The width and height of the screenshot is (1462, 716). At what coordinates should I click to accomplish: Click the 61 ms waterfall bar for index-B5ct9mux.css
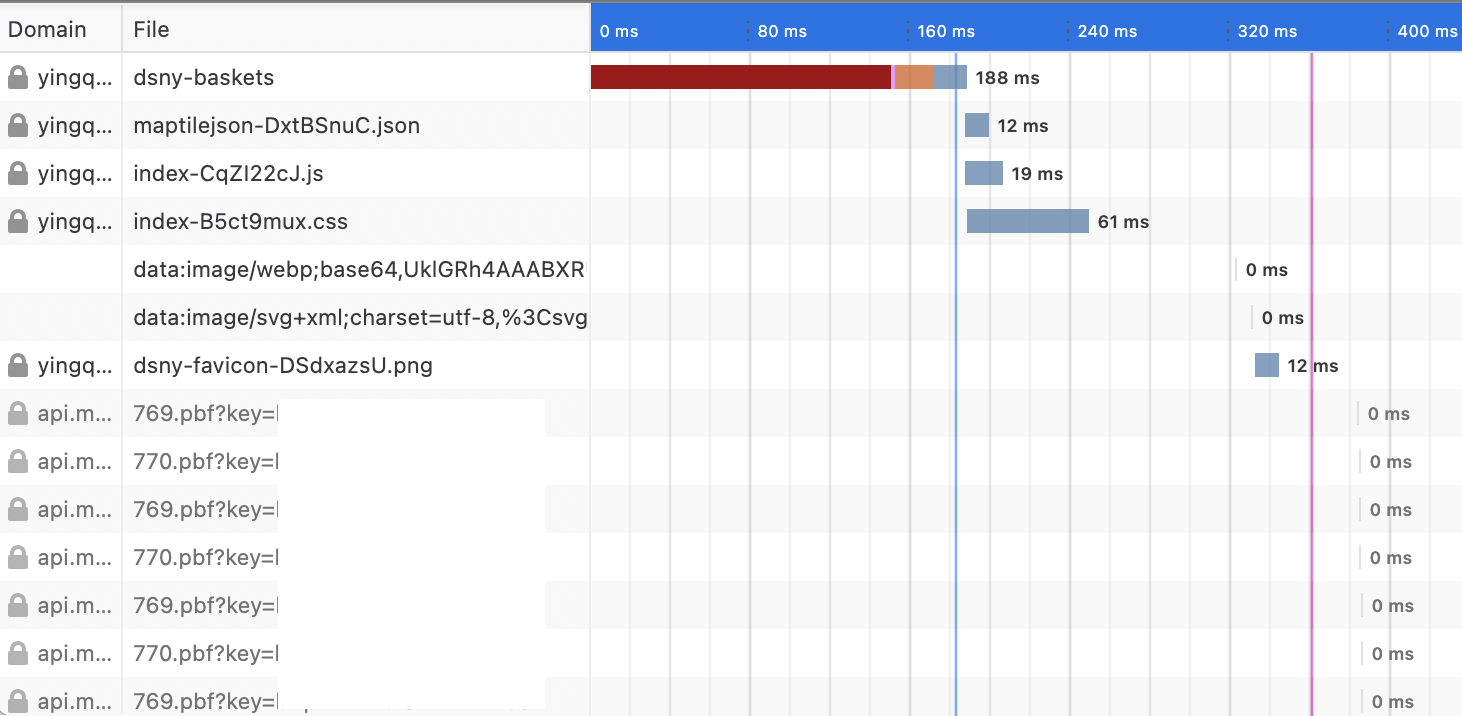coord(1027,221)
